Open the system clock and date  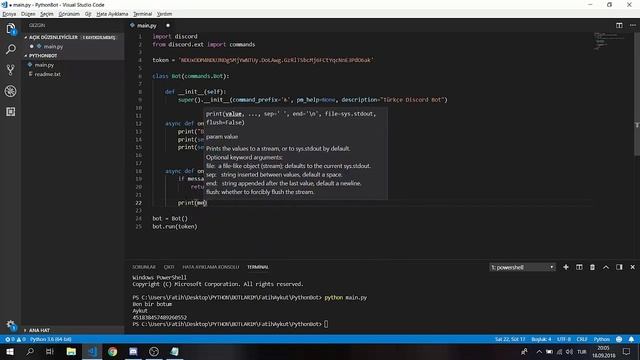tap(604, 351)
